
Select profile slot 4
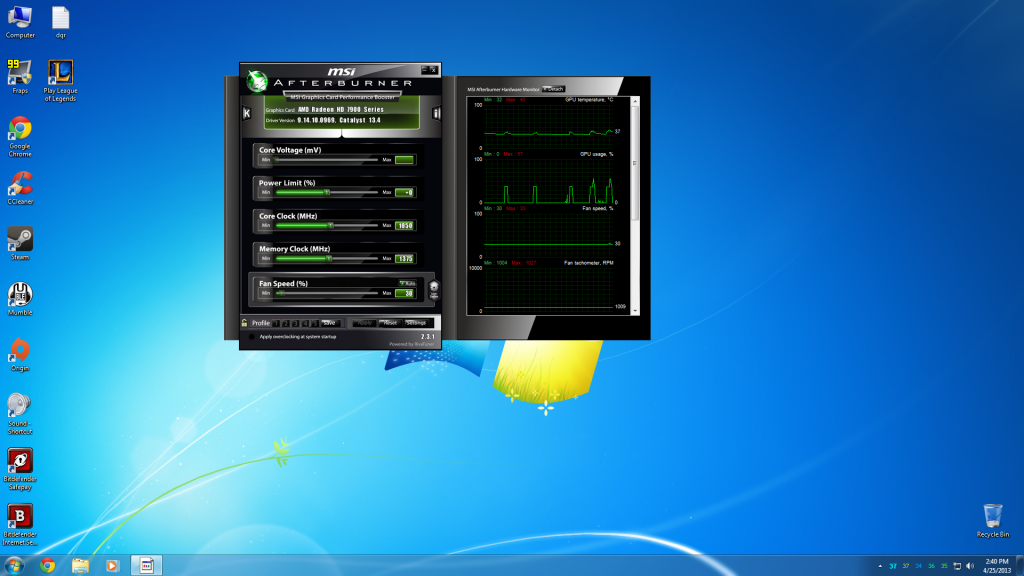(x=306, y=323)
